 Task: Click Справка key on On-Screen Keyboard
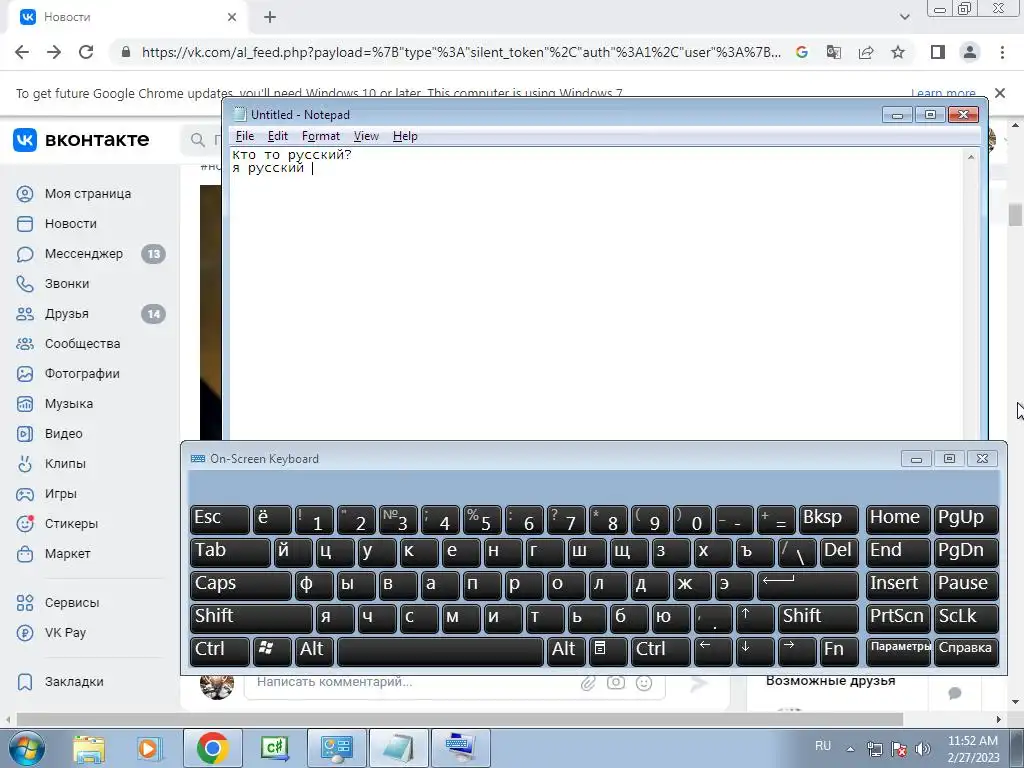click(966, 651)
